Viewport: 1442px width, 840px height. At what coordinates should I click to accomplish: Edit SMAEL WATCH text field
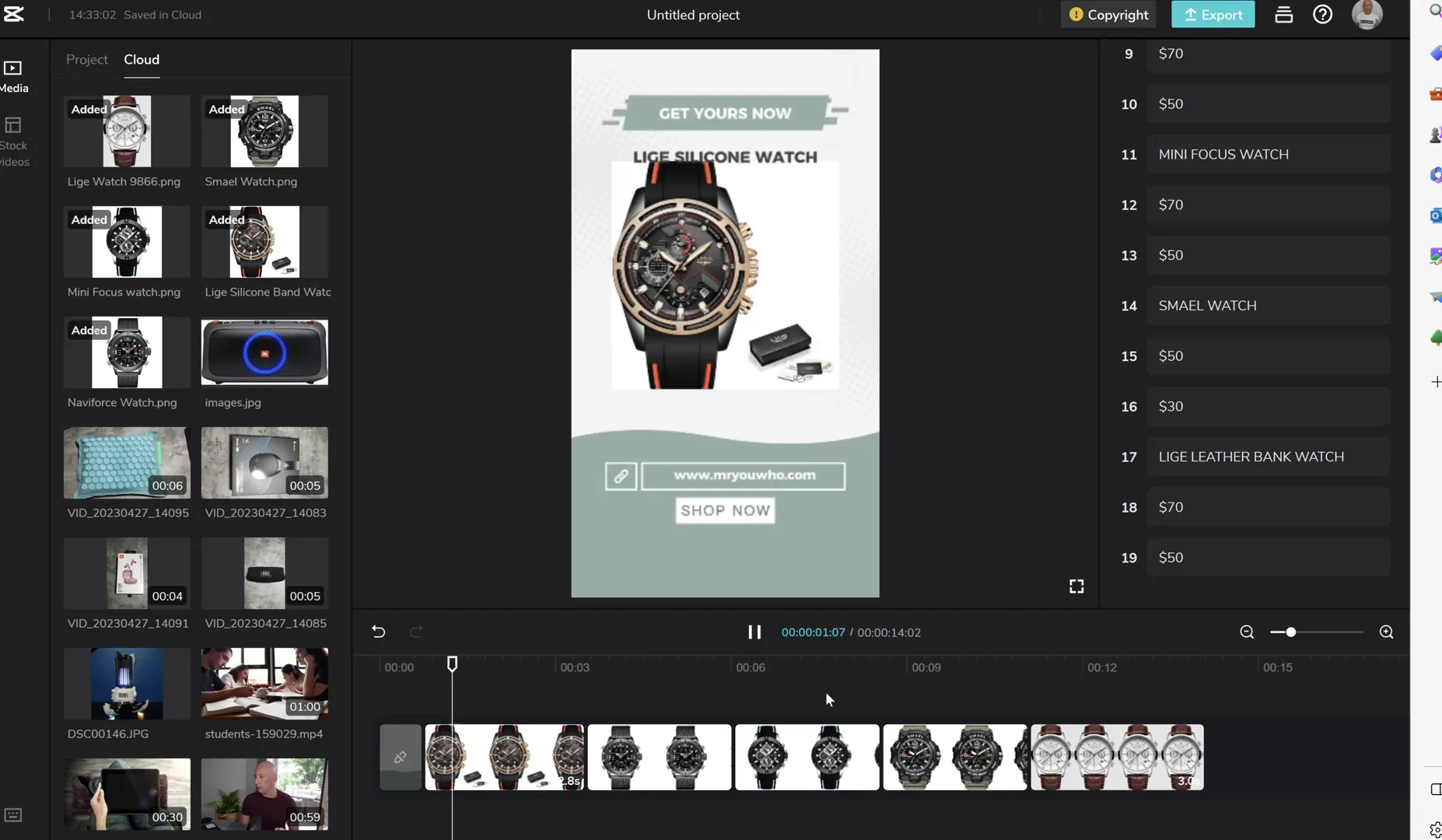tap(1268, 306)
